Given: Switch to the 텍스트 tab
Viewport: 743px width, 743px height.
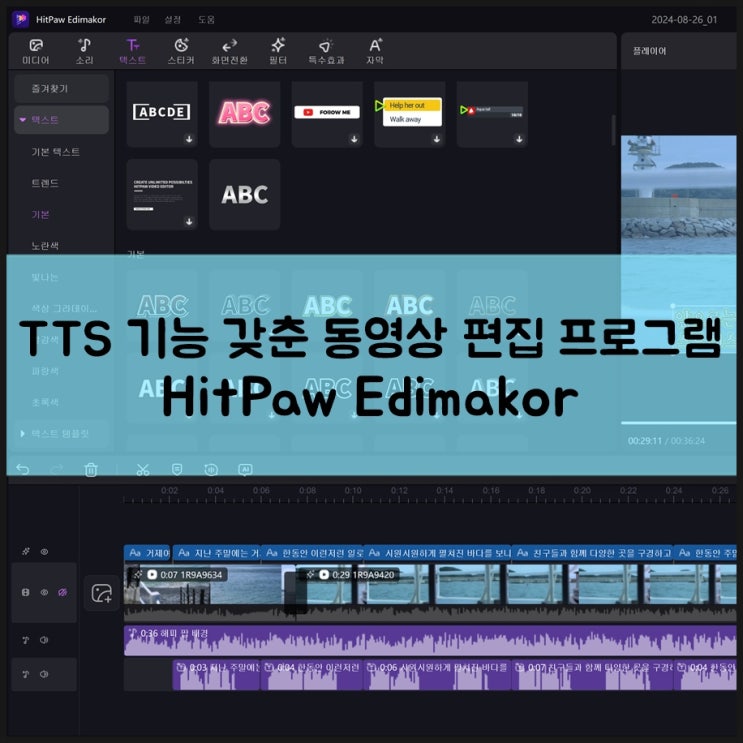Looking at the screenshot, I should pyautogui.click(x=133, y=52).
